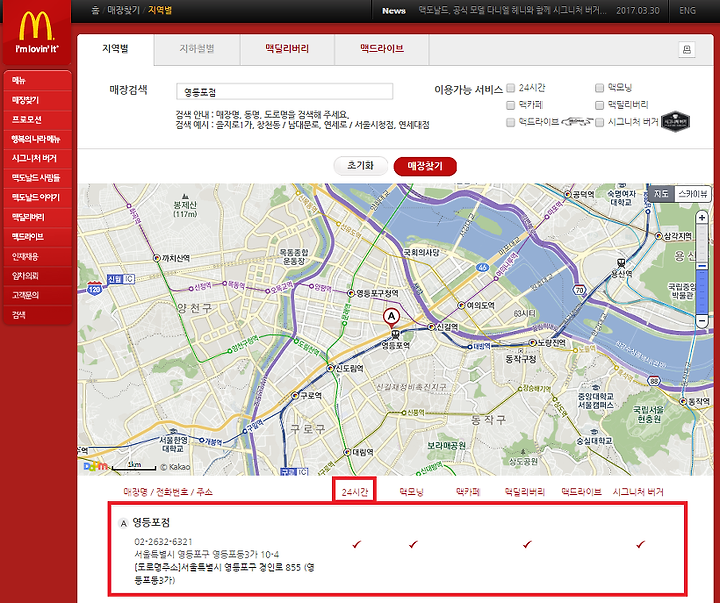Click 용산역 station icon on map

point(621,263)
